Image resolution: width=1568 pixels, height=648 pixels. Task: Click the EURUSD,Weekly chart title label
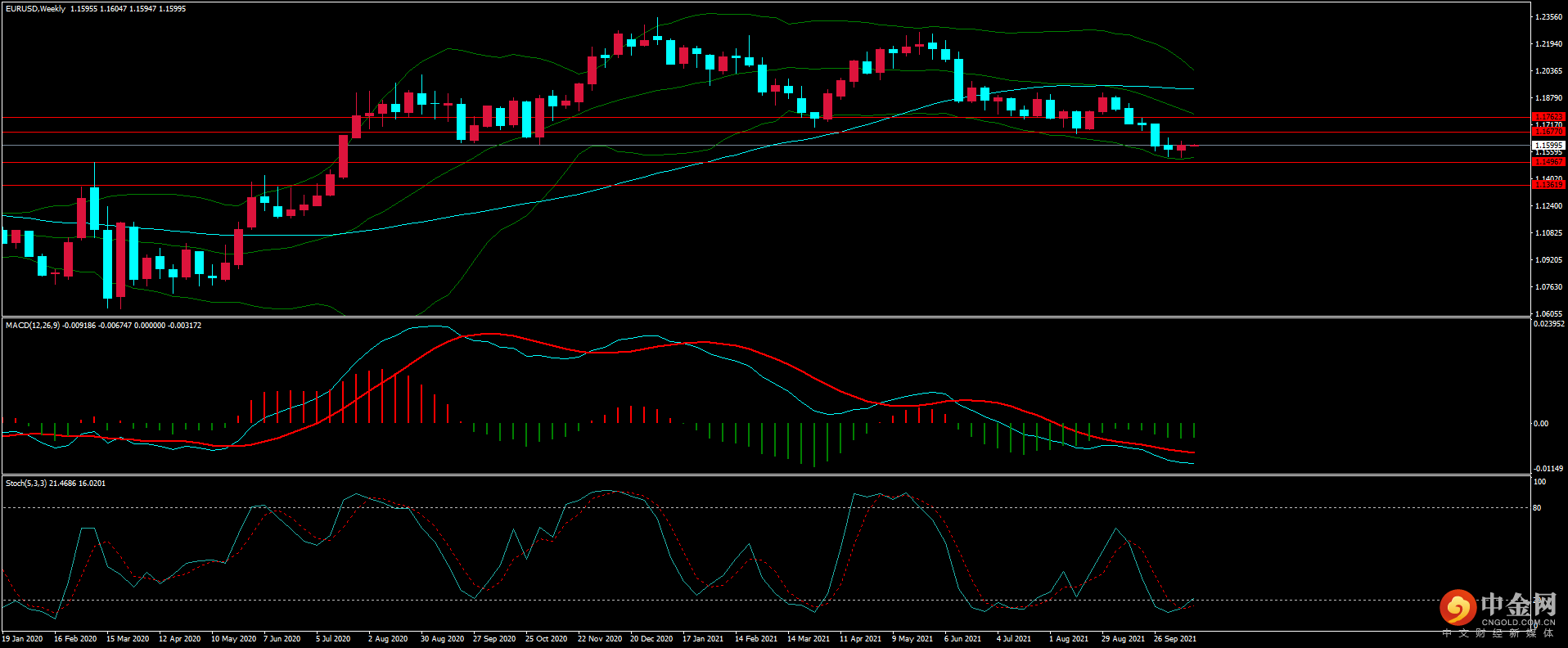click(35, 9)
